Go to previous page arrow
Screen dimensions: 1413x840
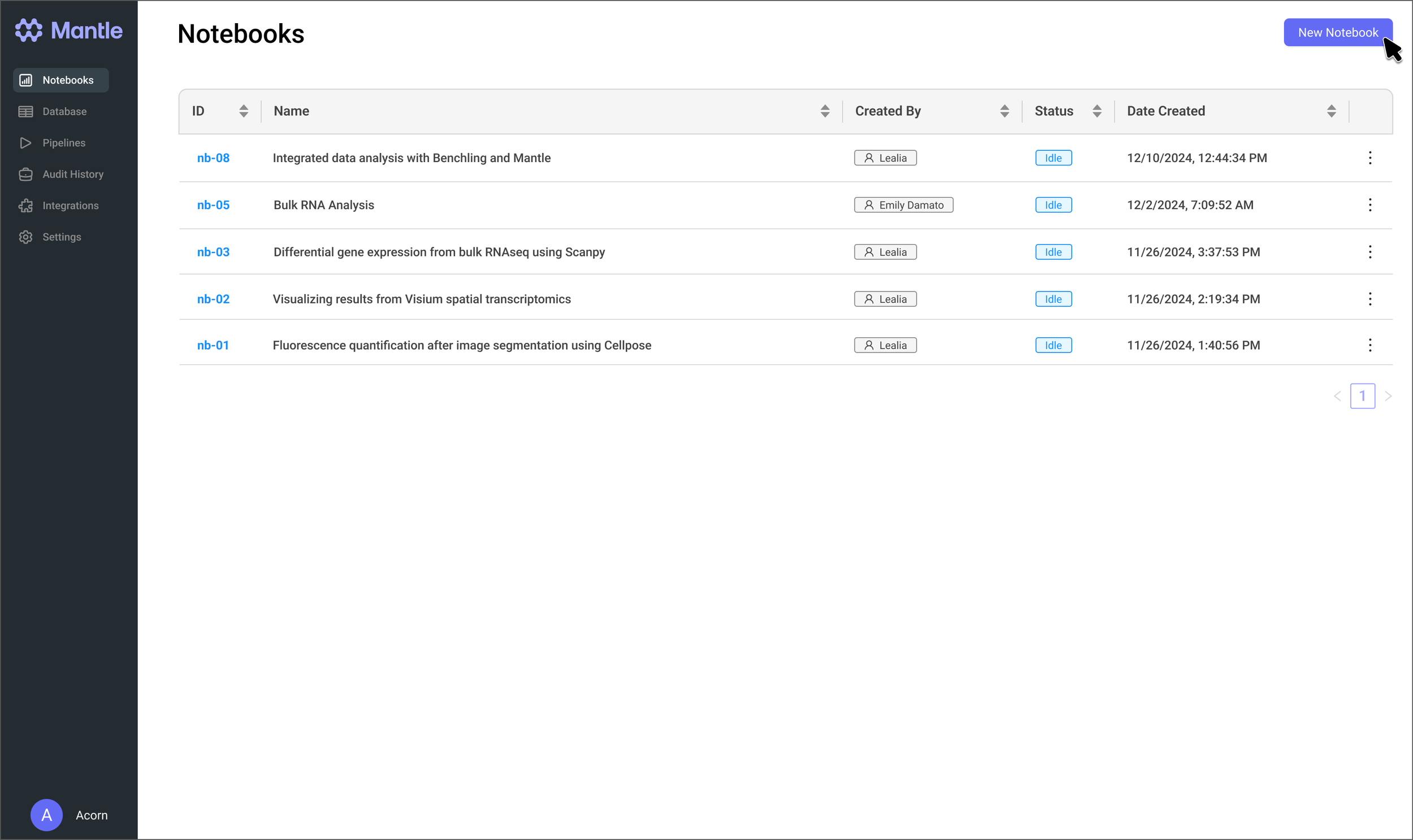1337,396
